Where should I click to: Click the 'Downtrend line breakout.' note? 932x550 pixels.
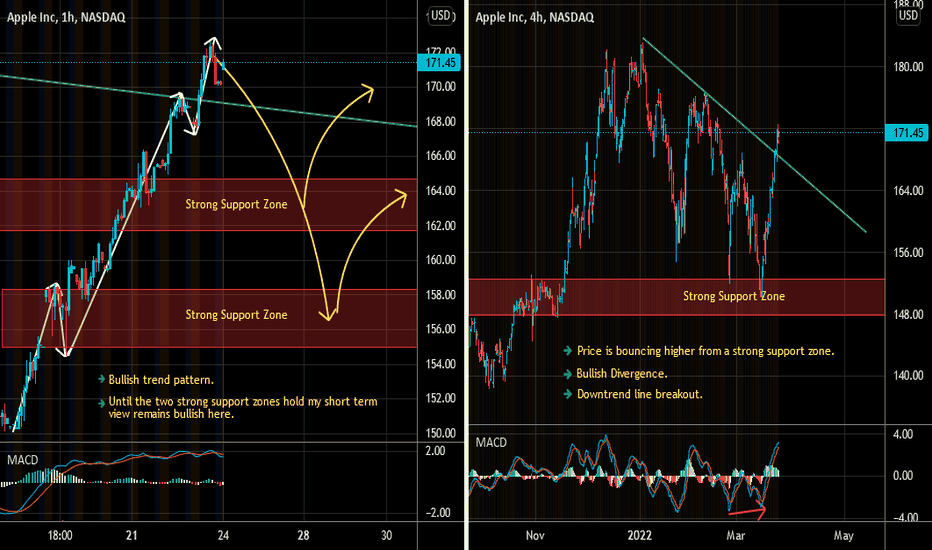(640, 394)
